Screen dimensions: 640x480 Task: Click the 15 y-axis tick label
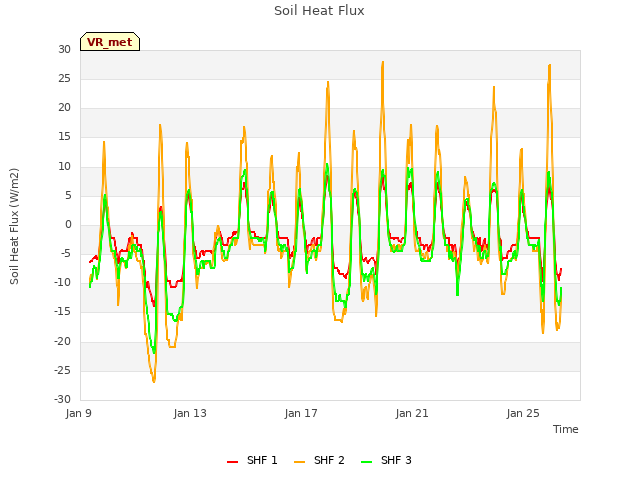pos(64,137)
